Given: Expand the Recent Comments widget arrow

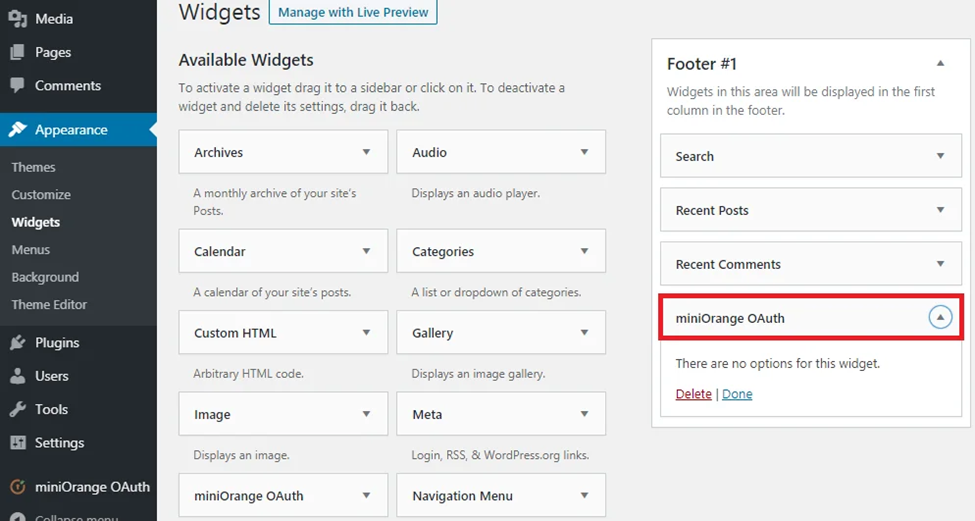Looking at the screenshot, I should [940, 264].
